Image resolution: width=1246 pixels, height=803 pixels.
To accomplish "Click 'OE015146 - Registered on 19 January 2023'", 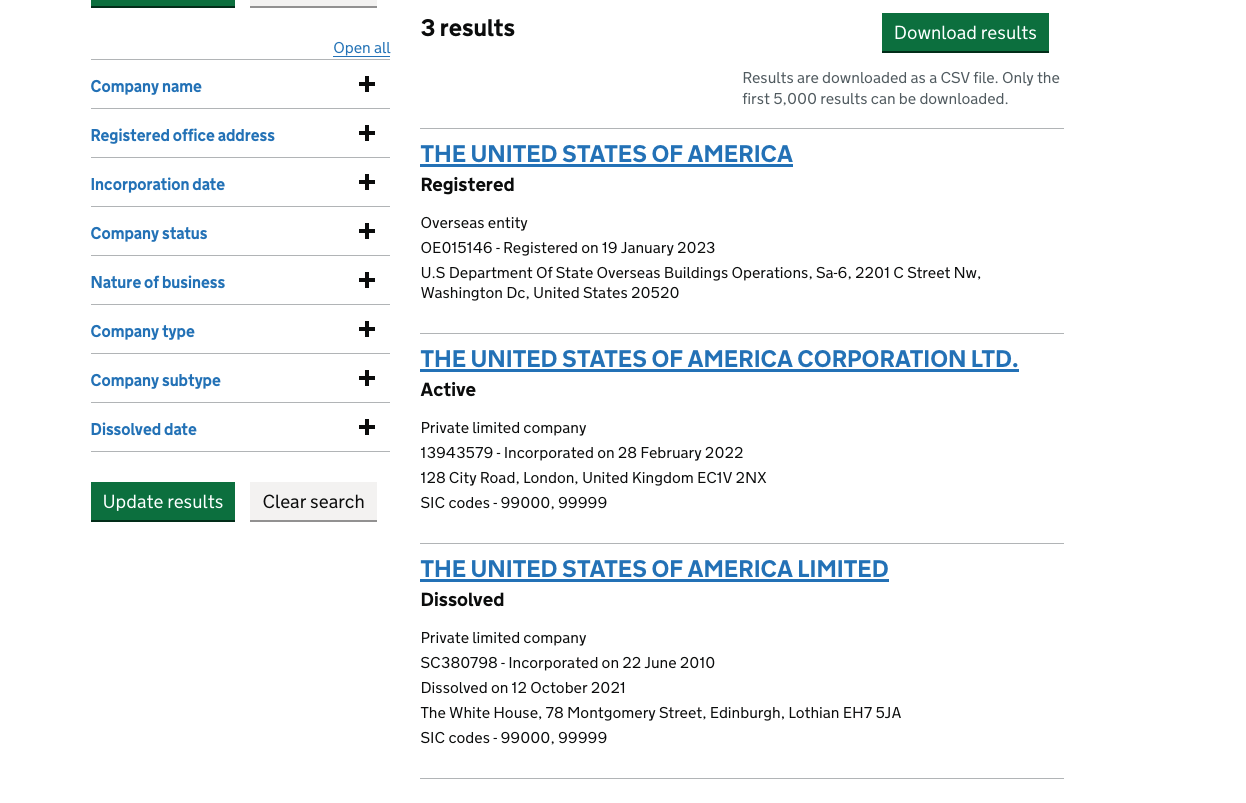I will tap(568, 248).
